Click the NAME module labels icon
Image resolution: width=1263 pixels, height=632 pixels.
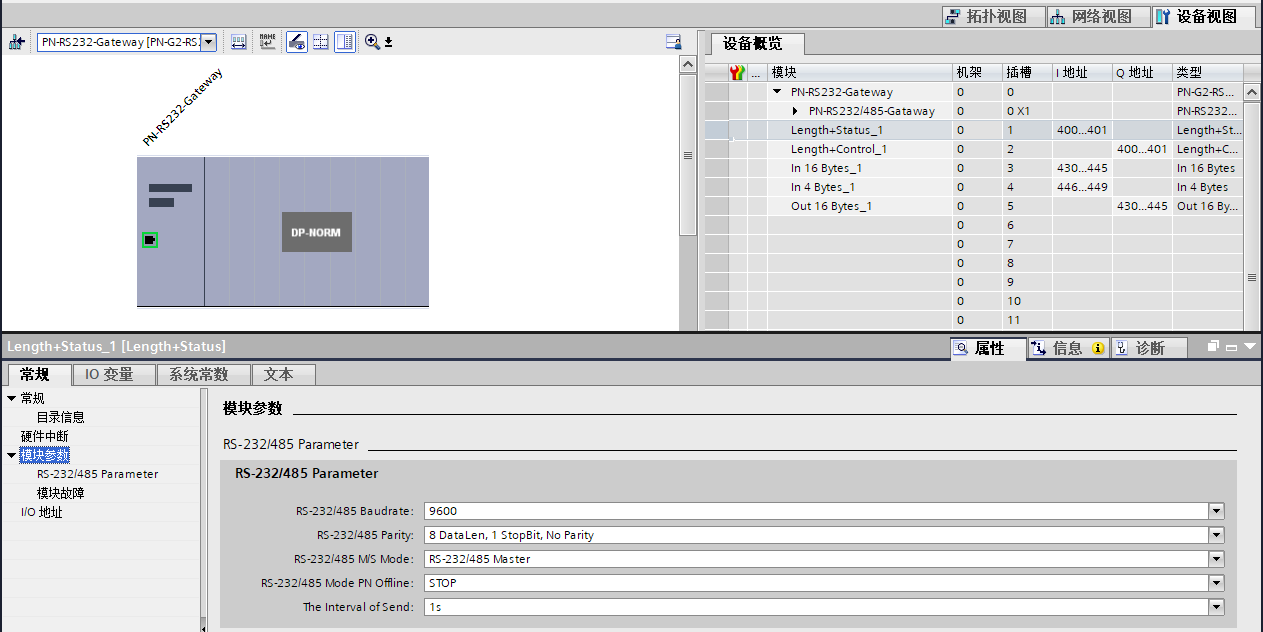click(x=267, y=42)
